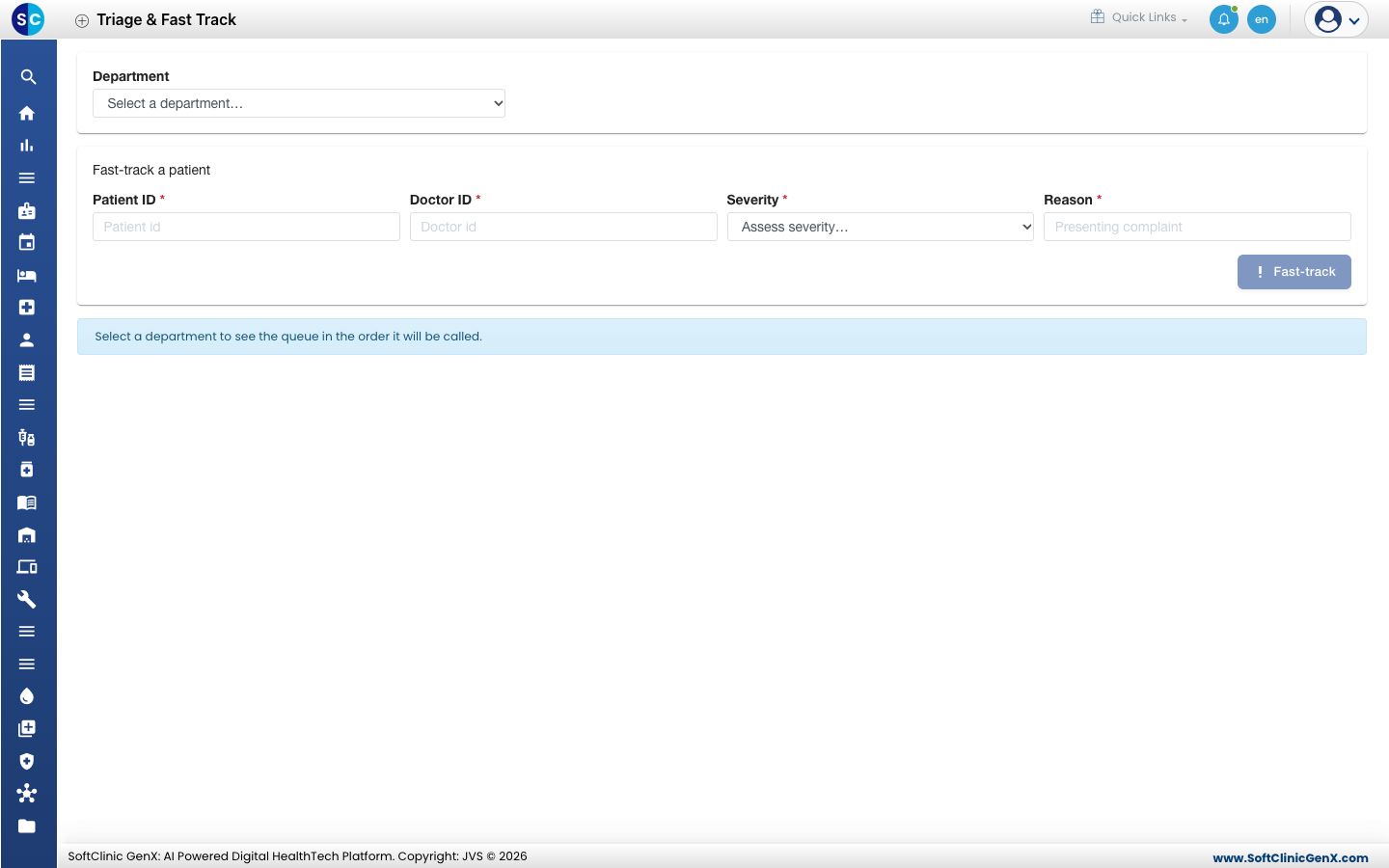
Task: Open the folder icon in sidebar
Action: coord(27,827)
